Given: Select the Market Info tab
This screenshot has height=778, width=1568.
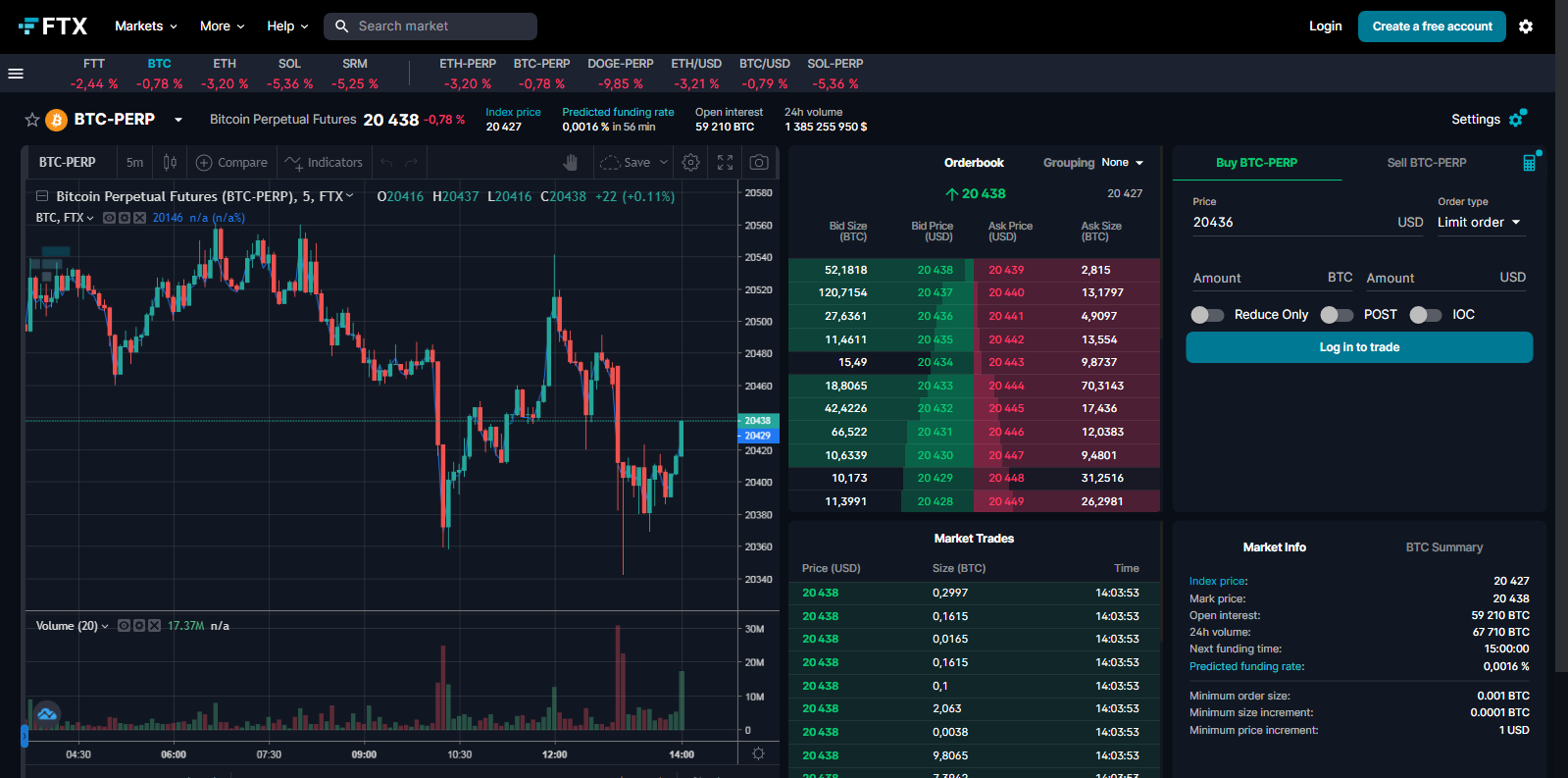Looking at the screenshot, I should (x=1275, y=547).
